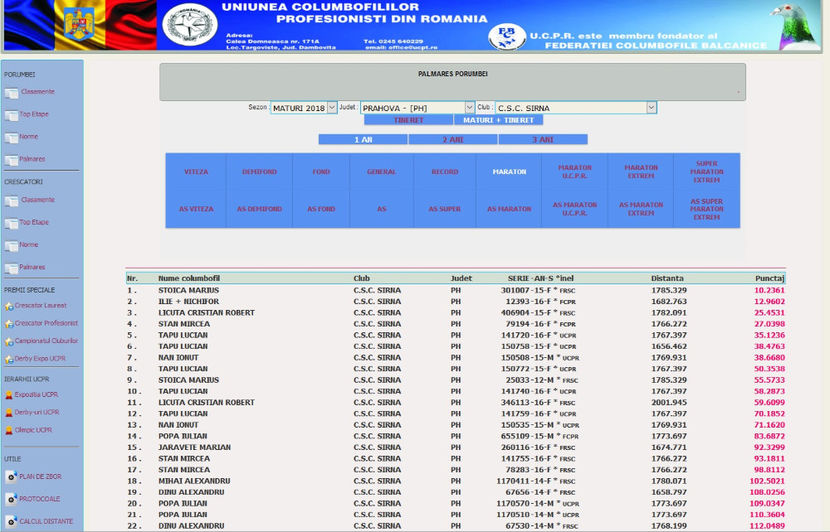This screenshot has height=532, width=830.
Task: Click the star icon beside Crescator Laureat
Action: (x=9, y=306)
